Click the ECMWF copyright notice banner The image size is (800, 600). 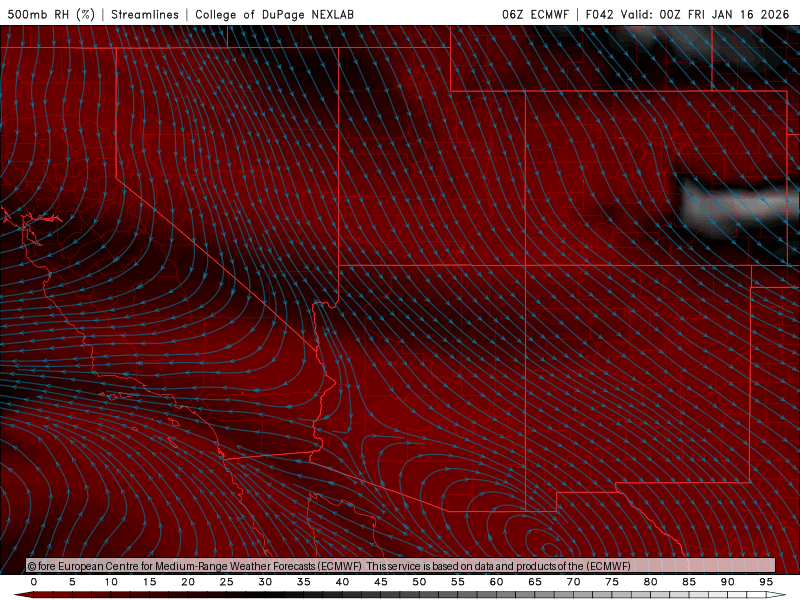pos(401,565)
